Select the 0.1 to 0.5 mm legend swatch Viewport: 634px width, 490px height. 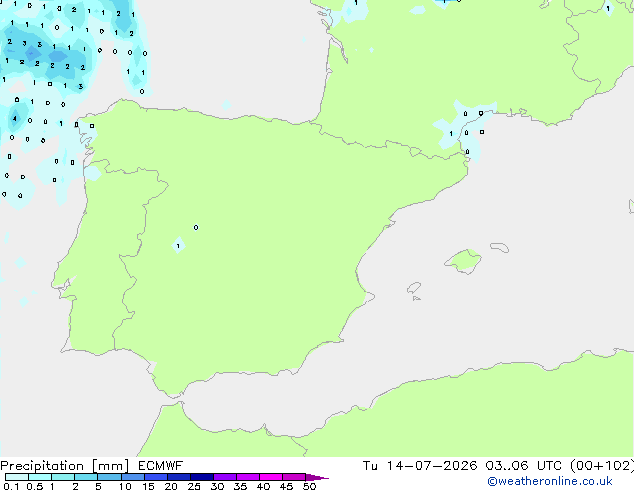(x=17, y=477)
